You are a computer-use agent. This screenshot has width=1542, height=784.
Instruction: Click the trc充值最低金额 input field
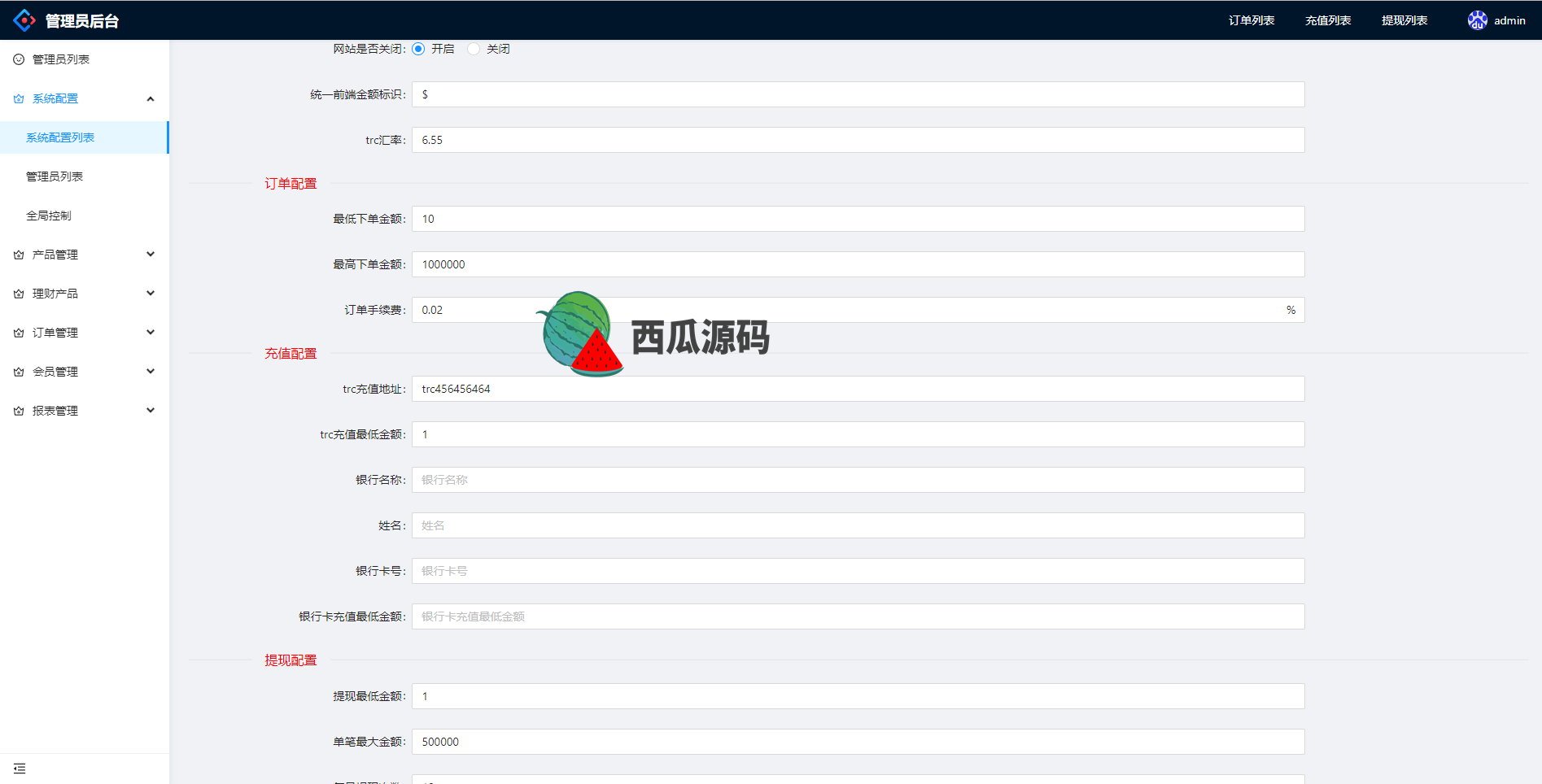click(858, 434)
